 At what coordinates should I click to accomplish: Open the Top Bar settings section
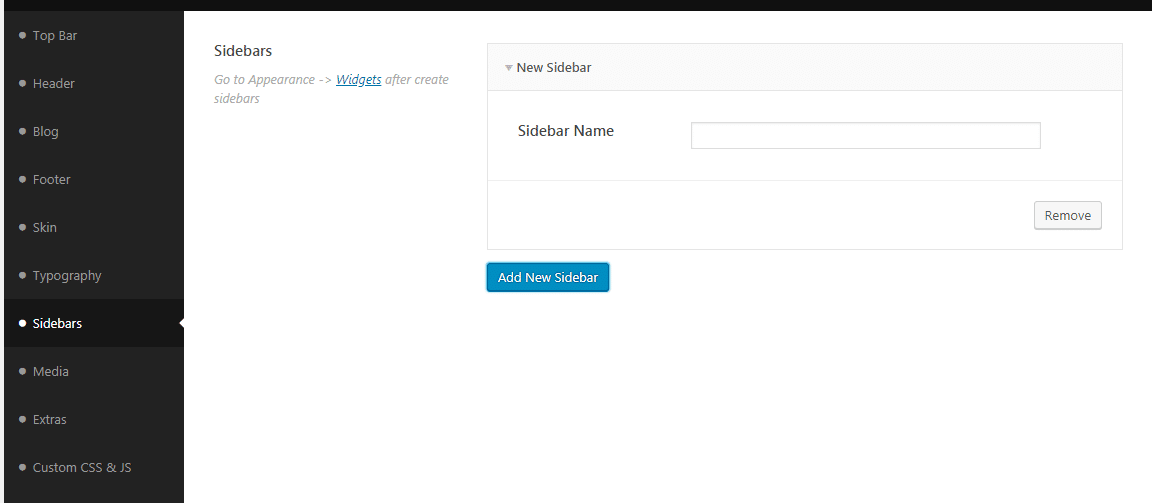pos(54,36)
